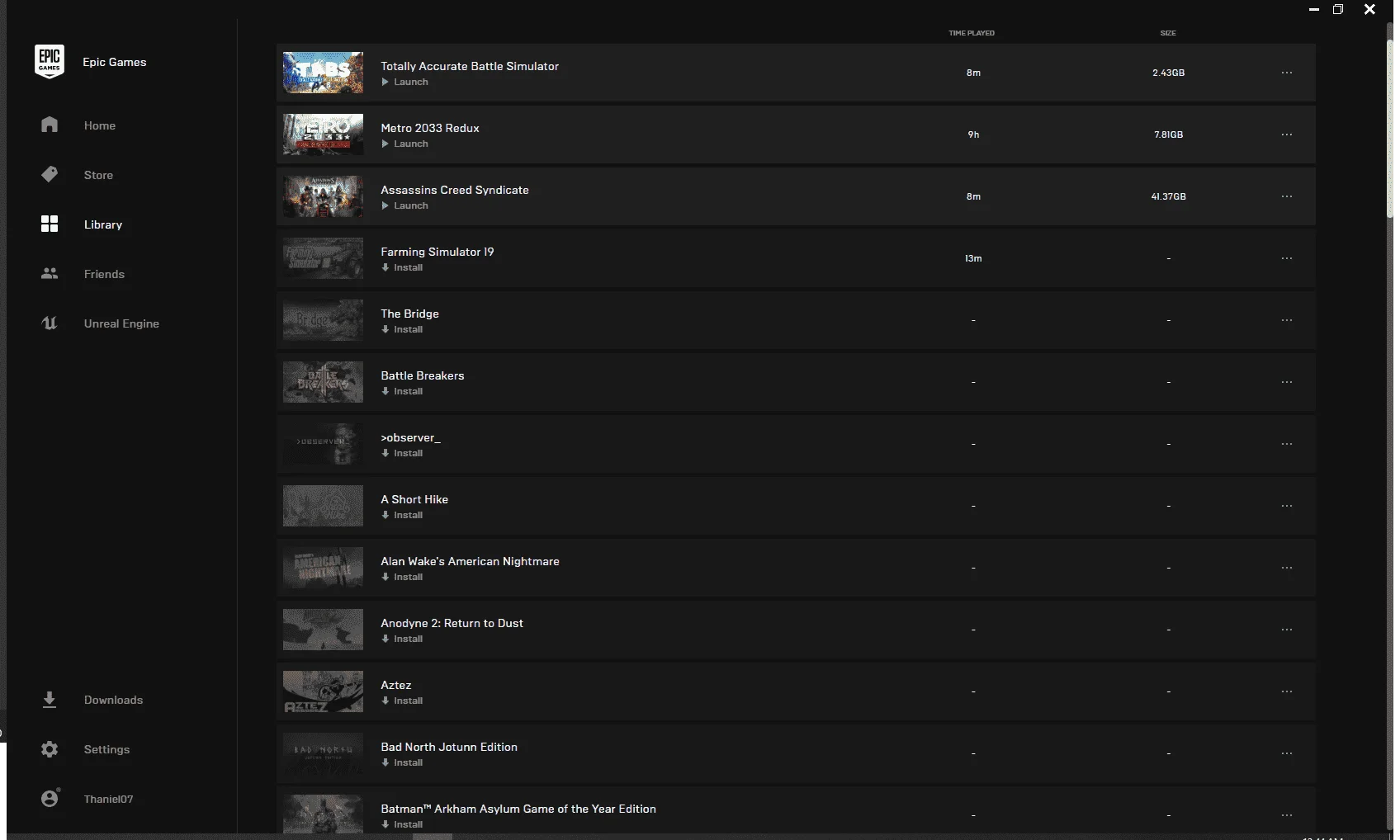Click the Metro 2033 Redux thumbnail
Screen dimensions: 1400x840
point(323,134)
